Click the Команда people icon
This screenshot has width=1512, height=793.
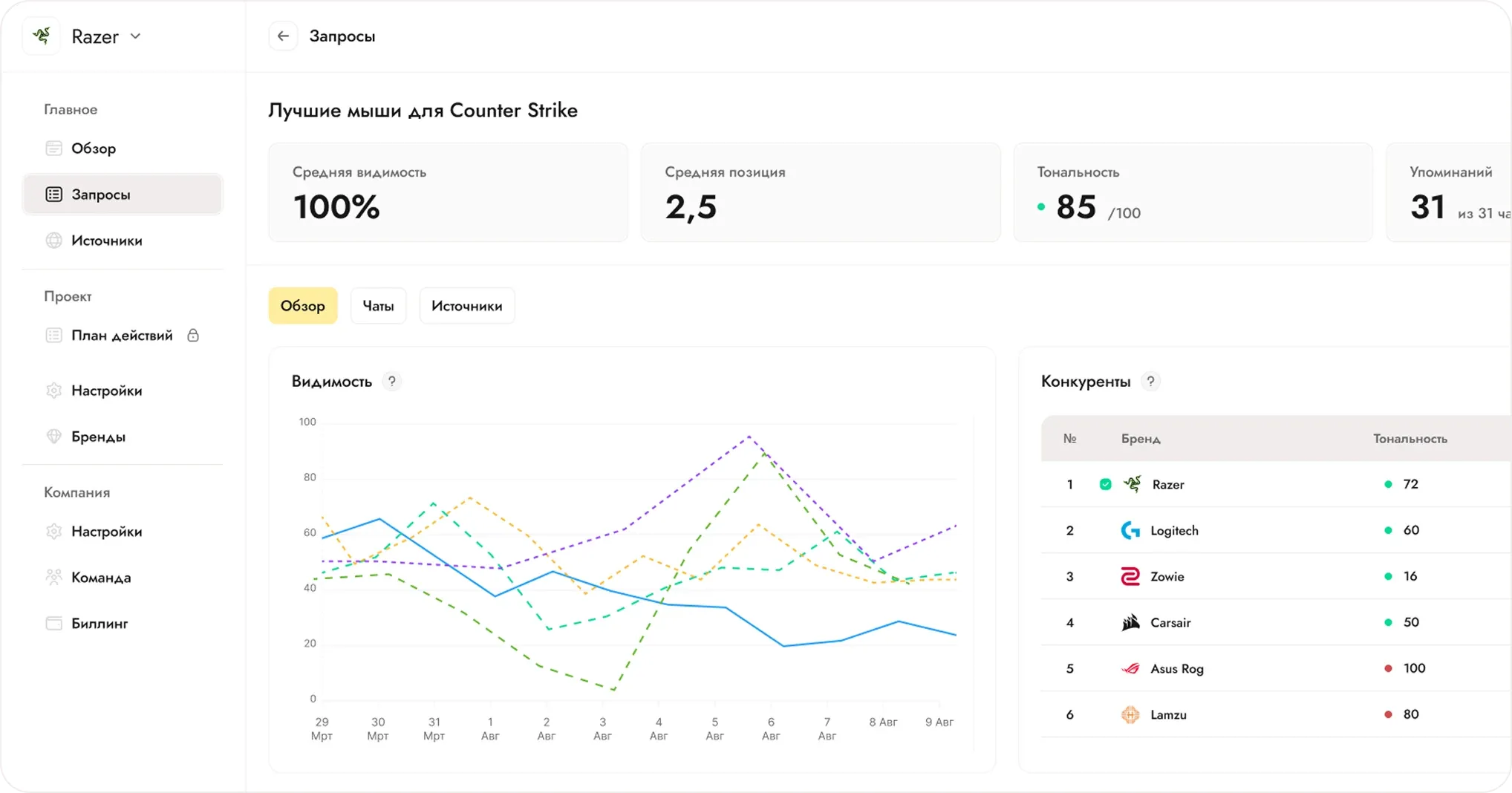coord(53,577)
